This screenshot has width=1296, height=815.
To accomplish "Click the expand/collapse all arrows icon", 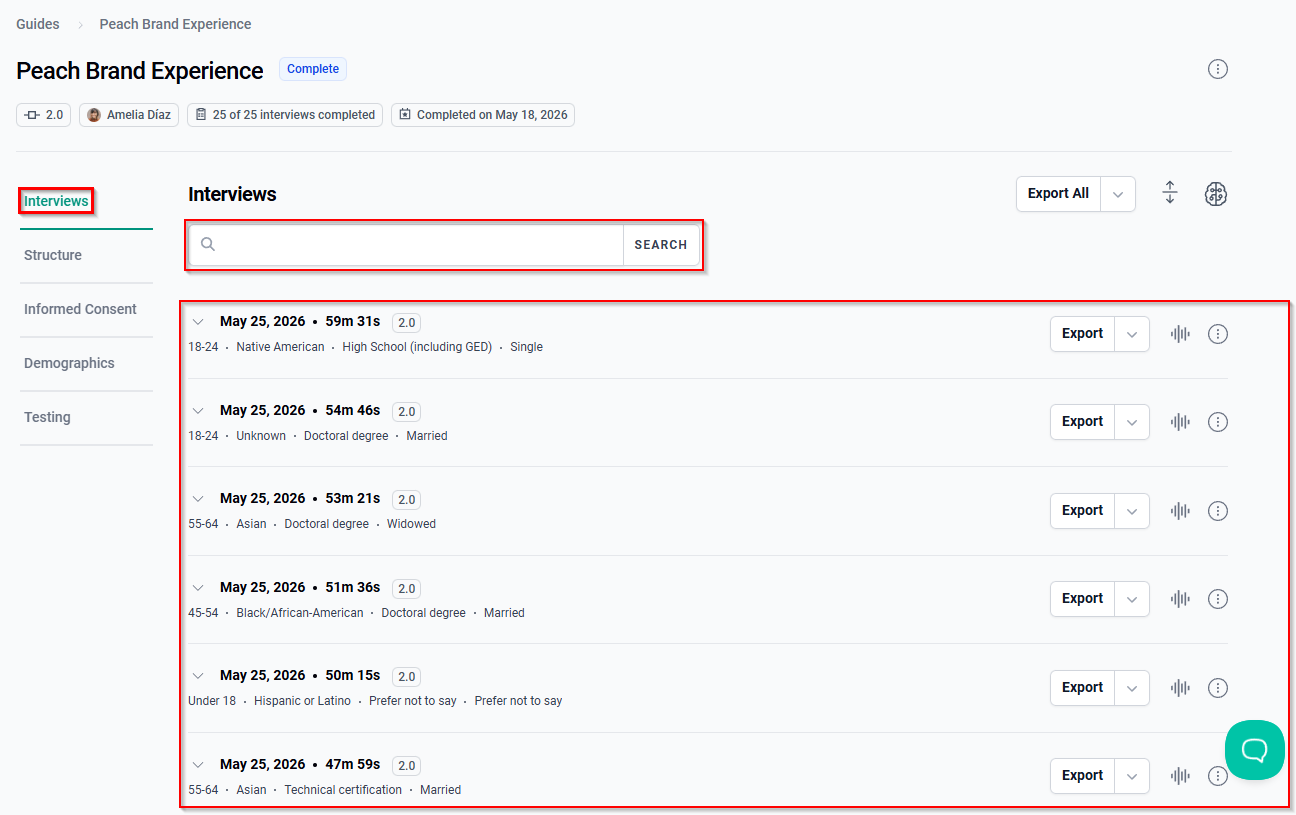I will coord(1170,193).
